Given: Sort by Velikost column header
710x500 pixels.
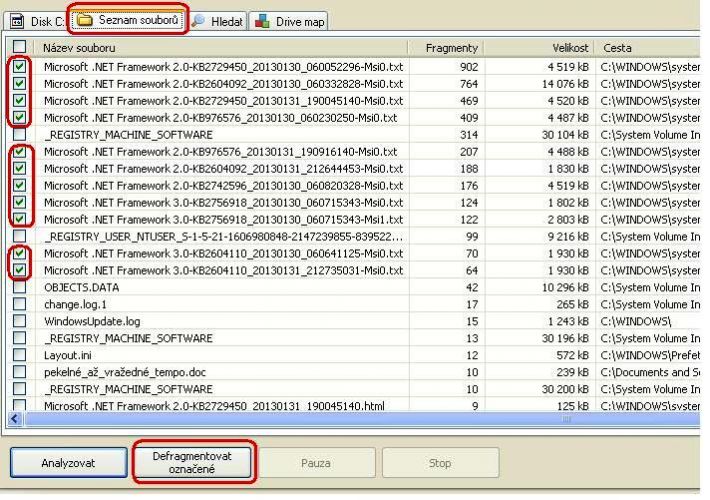Looking at the screenshot, I should point(539,48).
